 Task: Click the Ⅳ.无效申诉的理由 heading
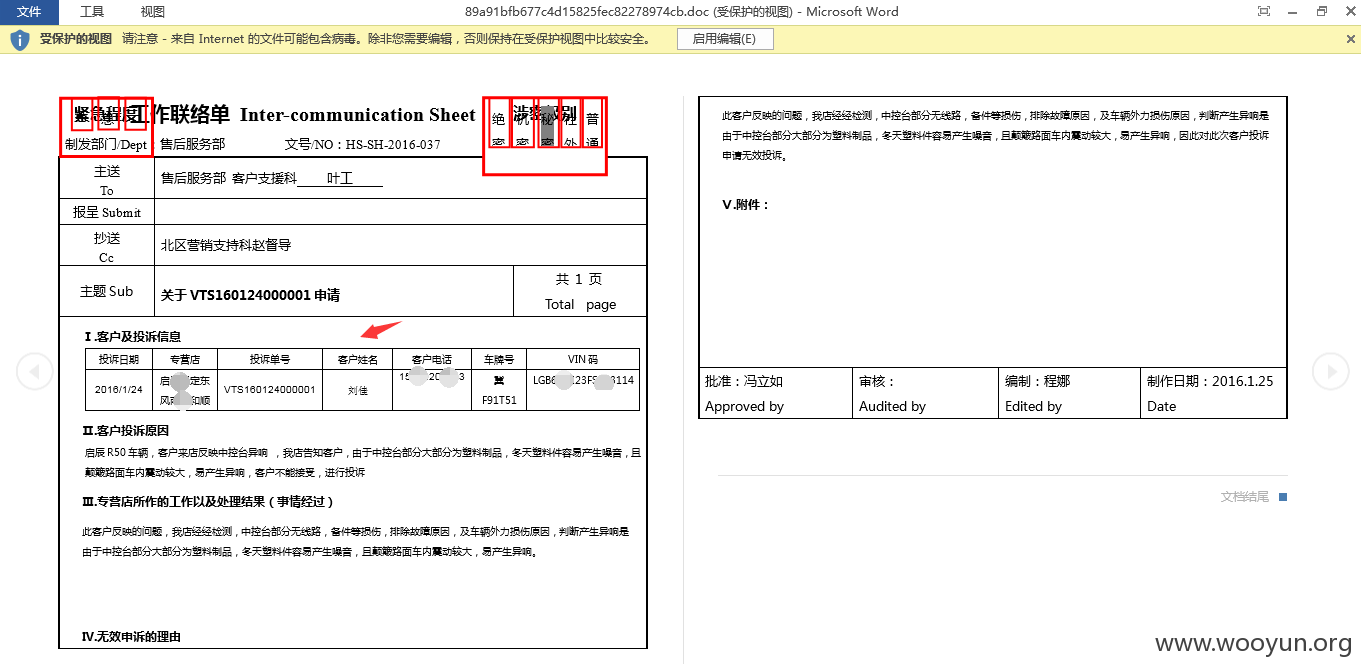[132, 637]
